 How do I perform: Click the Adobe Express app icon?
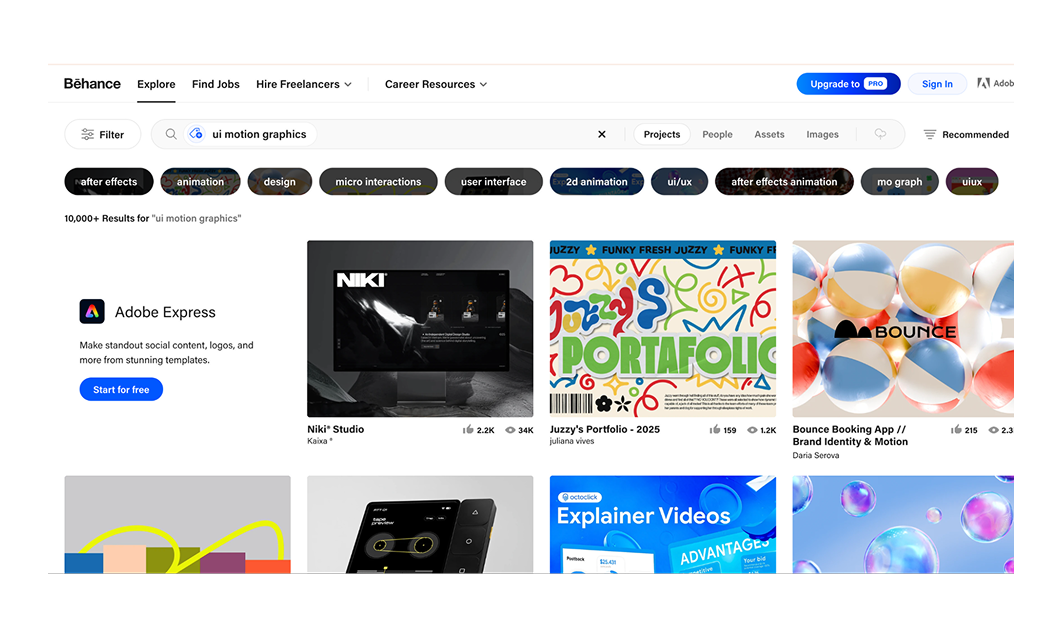(92, 311)
